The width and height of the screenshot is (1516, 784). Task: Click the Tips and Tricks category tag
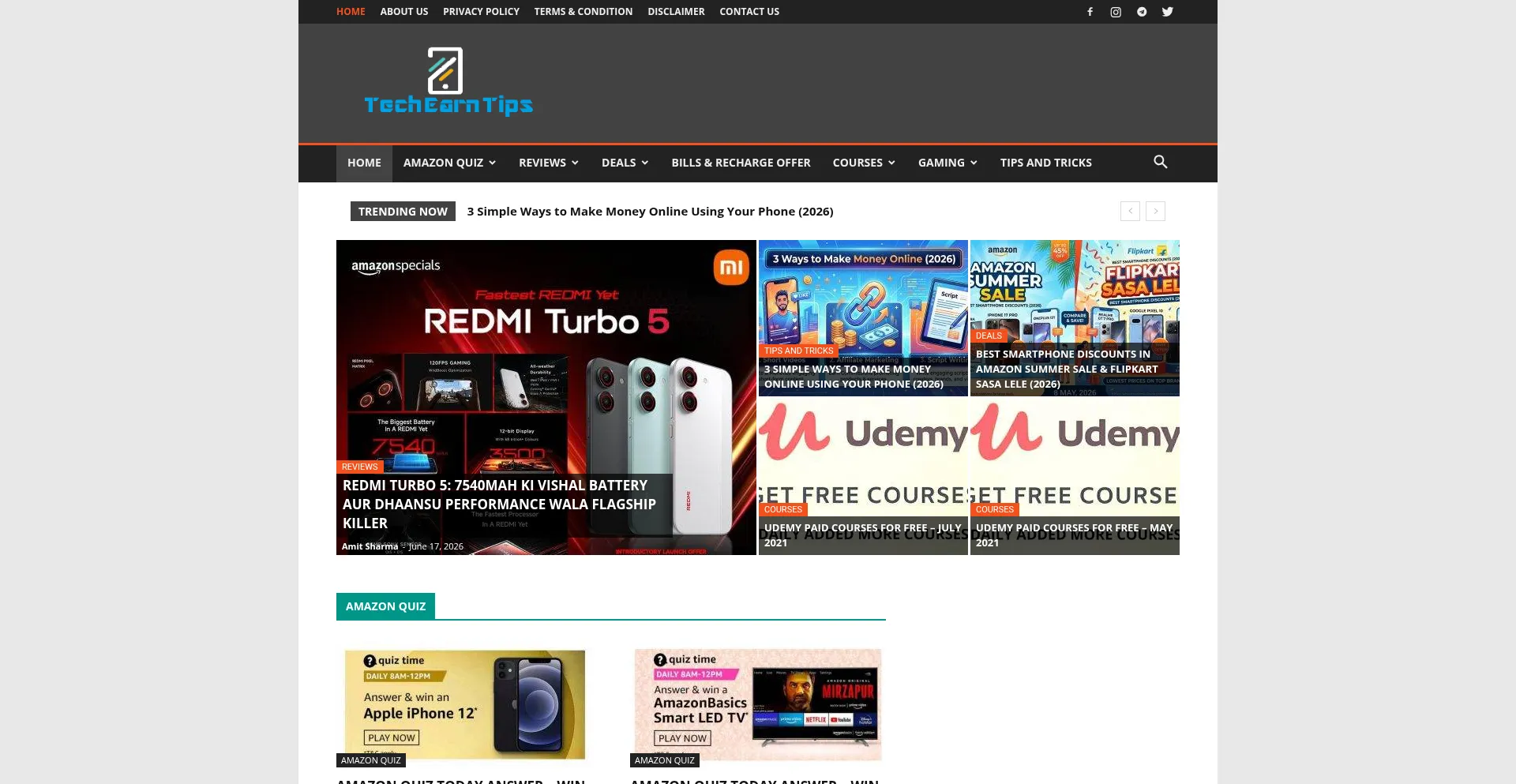pos(798,351)
